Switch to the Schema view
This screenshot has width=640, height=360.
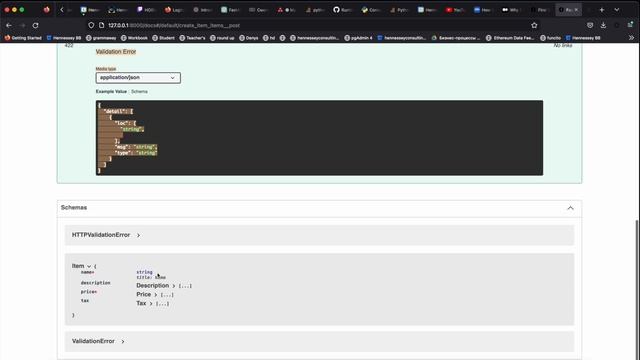[139, 91]
